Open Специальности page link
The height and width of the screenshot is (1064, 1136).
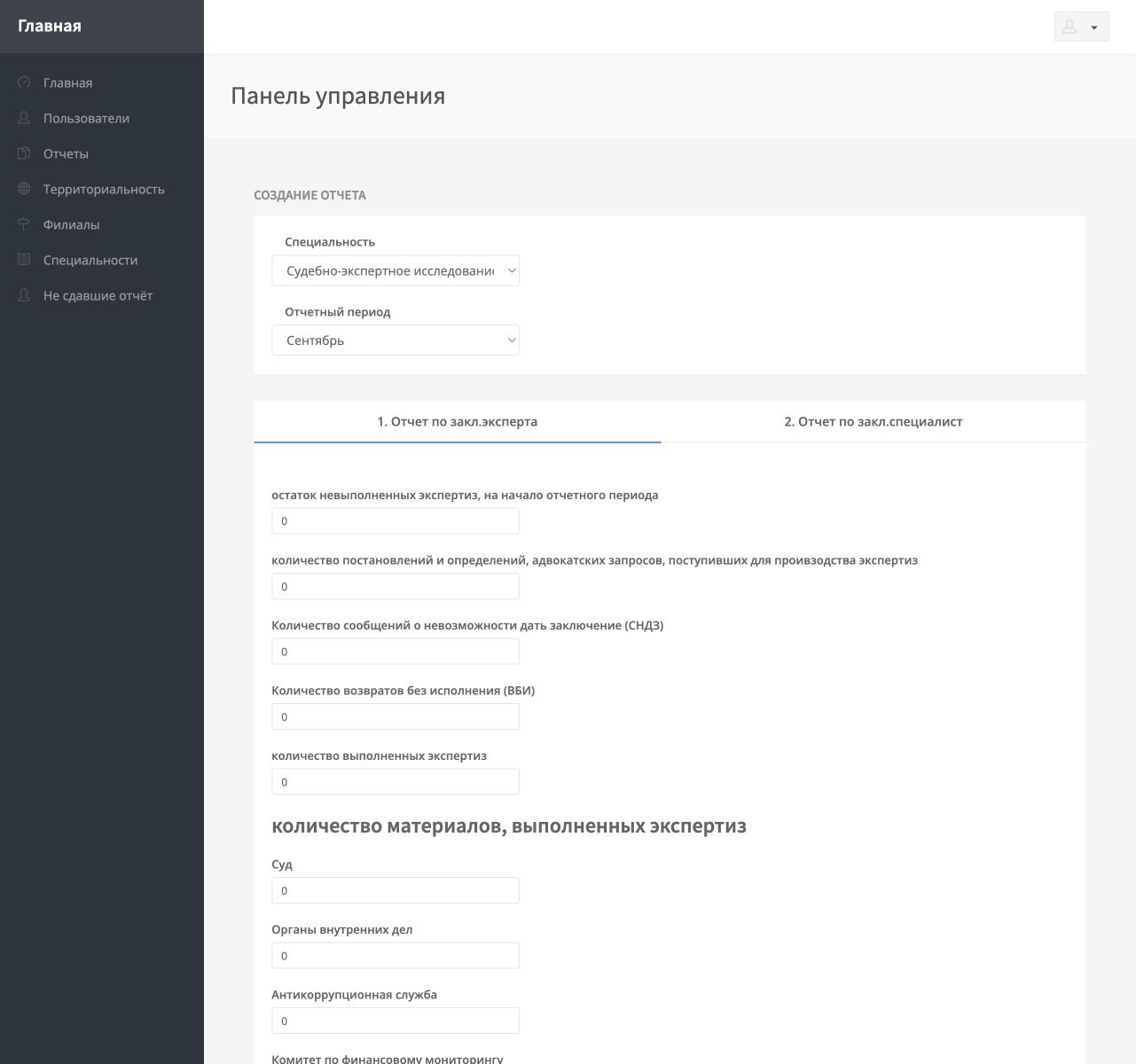90,260
